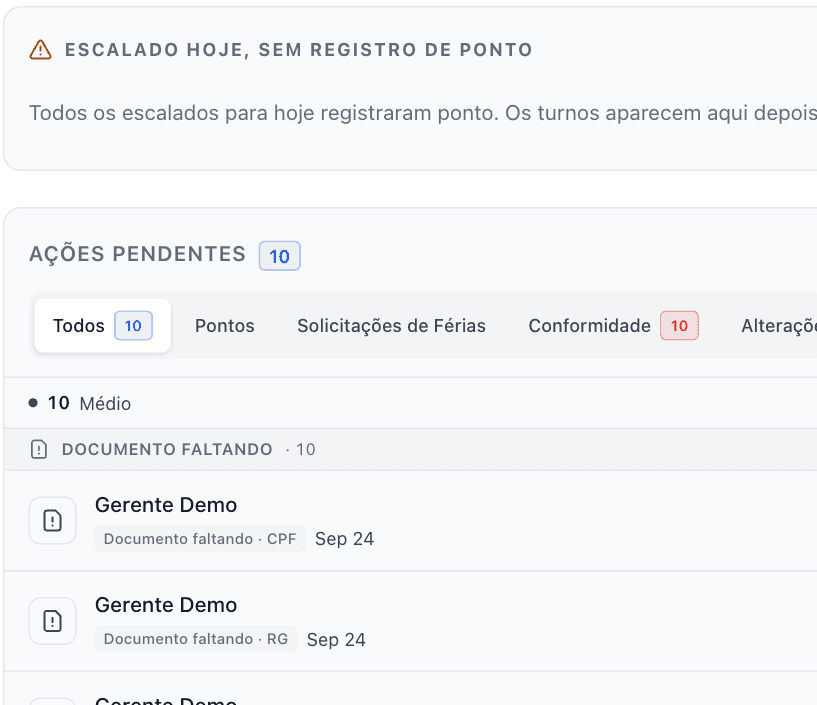The height and width of the screenshot is (705, 817).
Task: Switch to the Pontos tab
Action: (225, 326)
